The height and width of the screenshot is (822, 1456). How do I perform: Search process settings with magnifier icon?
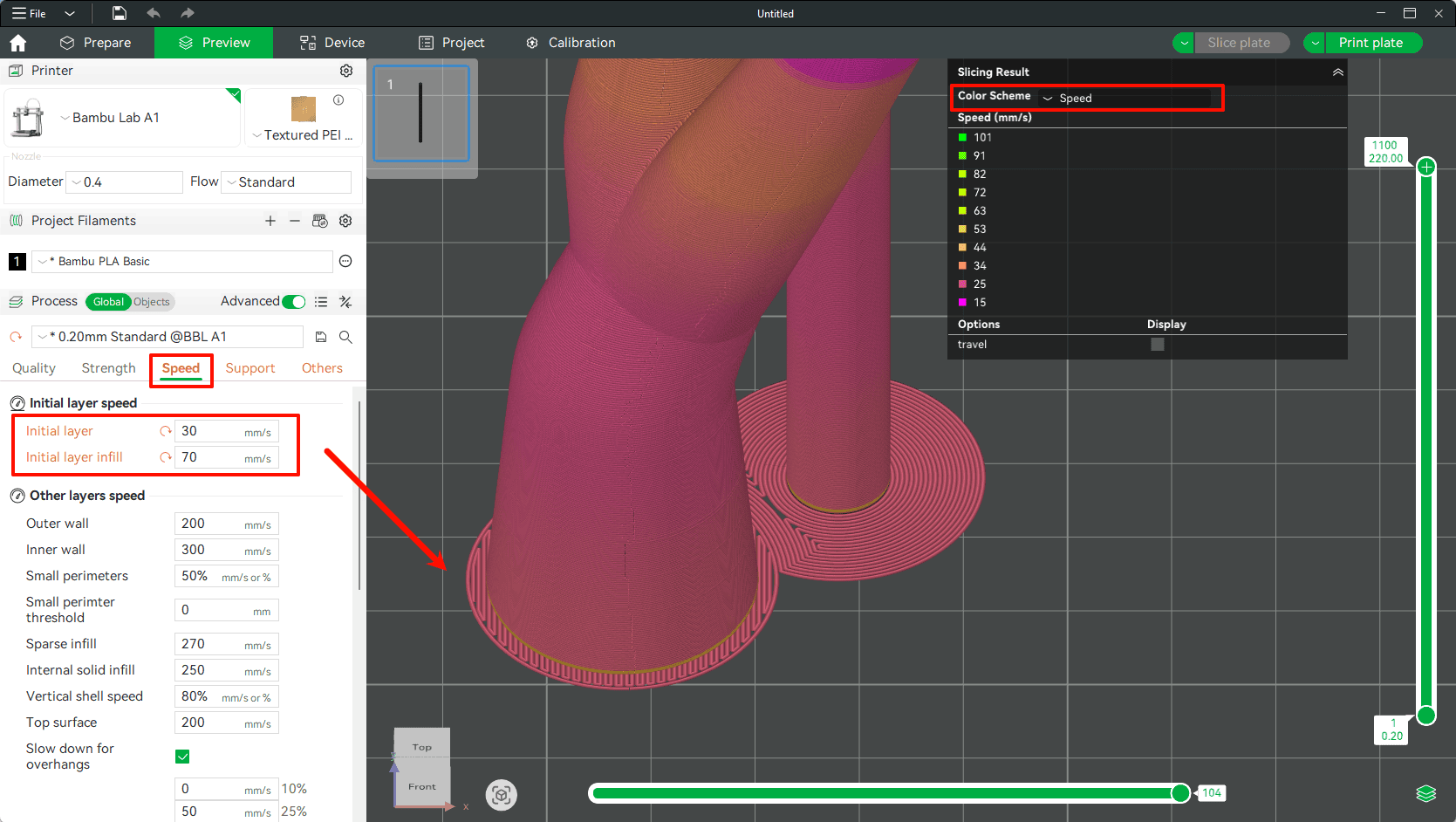coord(345,337)
